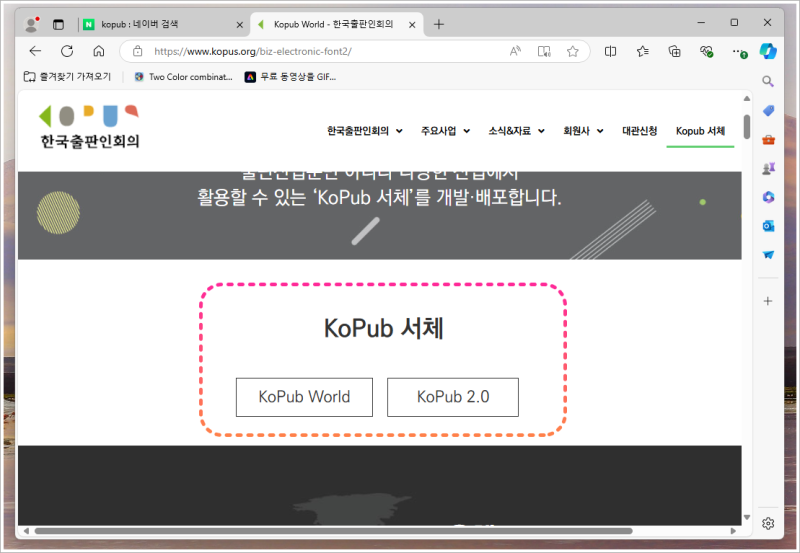Add this page to favorites star
Screen dimensions: 800x553
tap(572, 51)
